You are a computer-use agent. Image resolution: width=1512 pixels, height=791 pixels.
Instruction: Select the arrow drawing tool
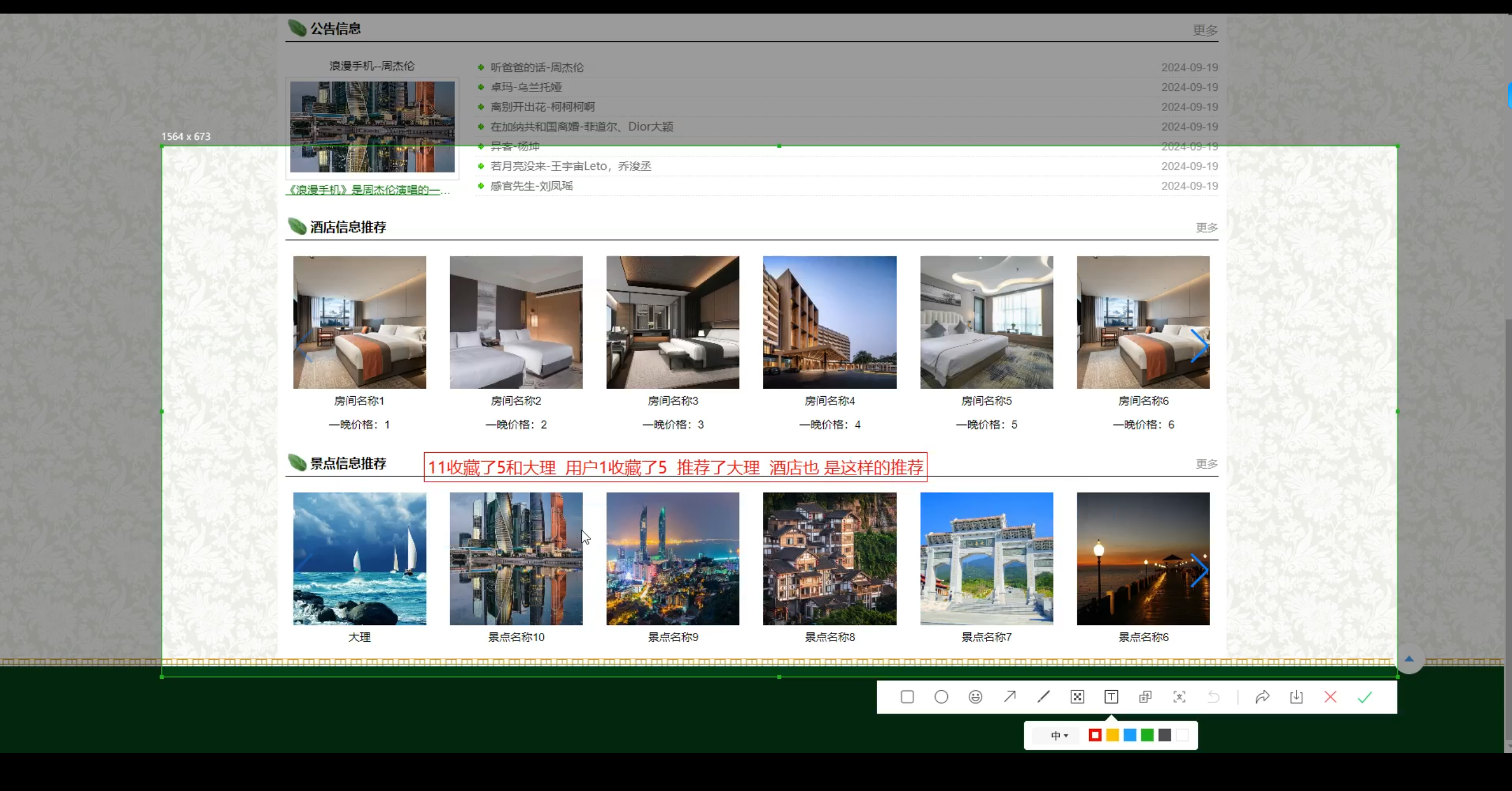1010,697
